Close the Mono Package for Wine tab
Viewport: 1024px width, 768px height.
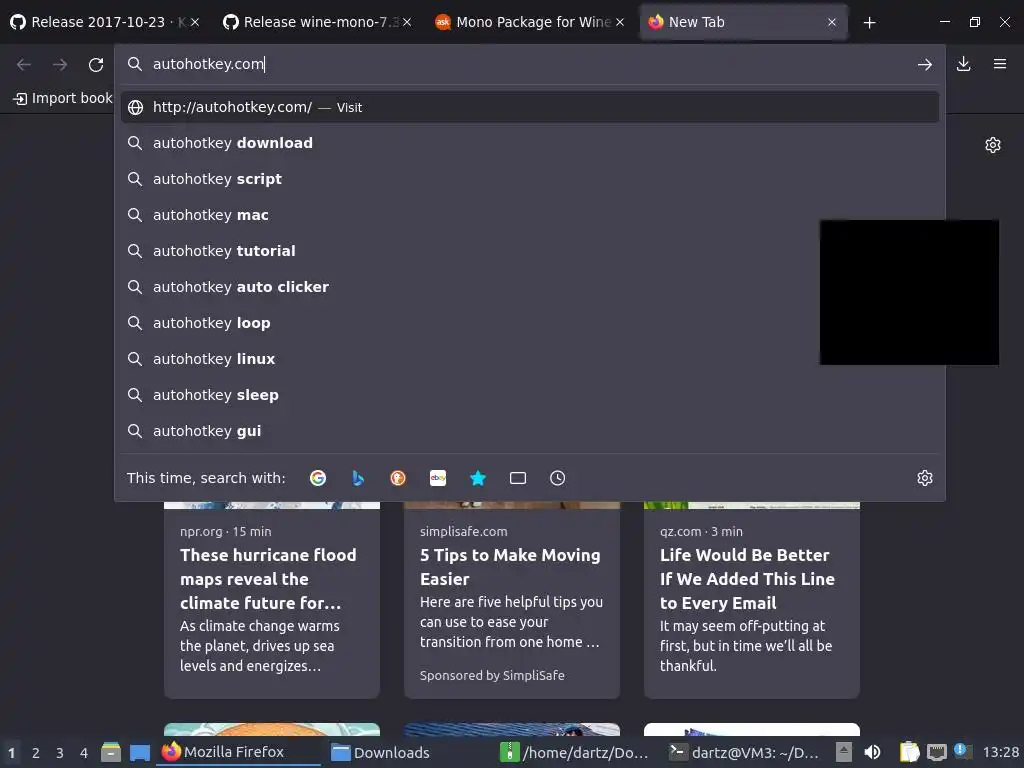[620, 22]
